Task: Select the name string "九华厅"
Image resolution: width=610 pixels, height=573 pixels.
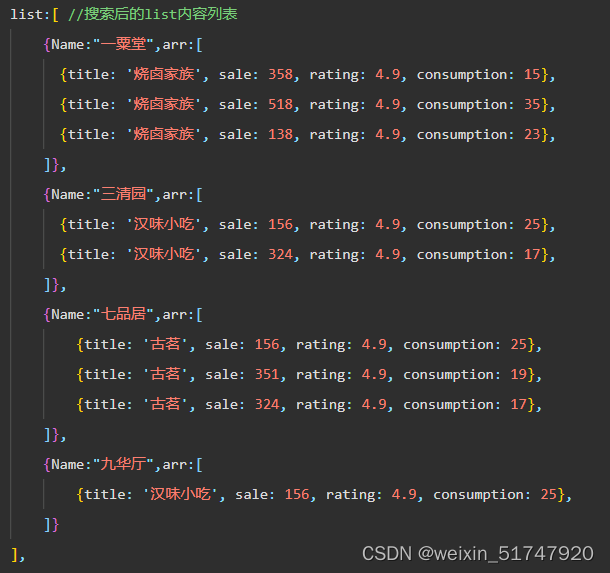Action: (x=123, y=464)
